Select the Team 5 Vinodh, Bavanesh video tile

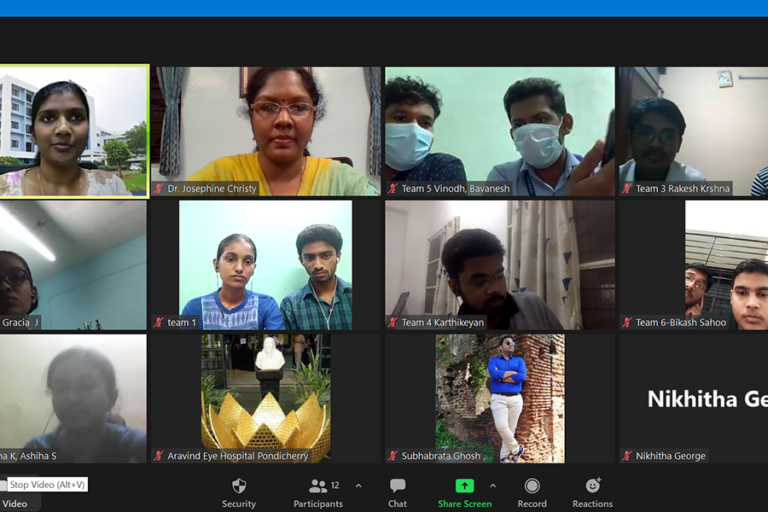(500, 131)
